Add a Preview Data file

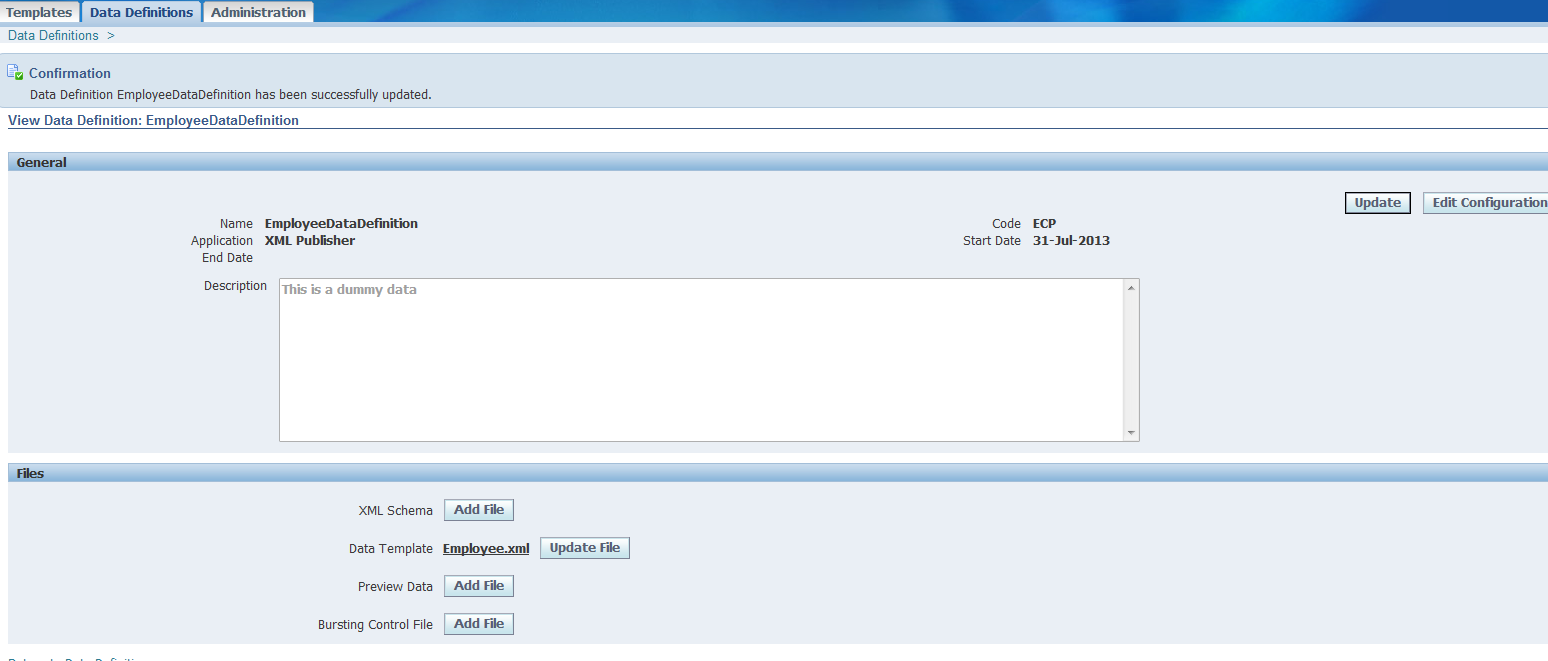[478, 585]
